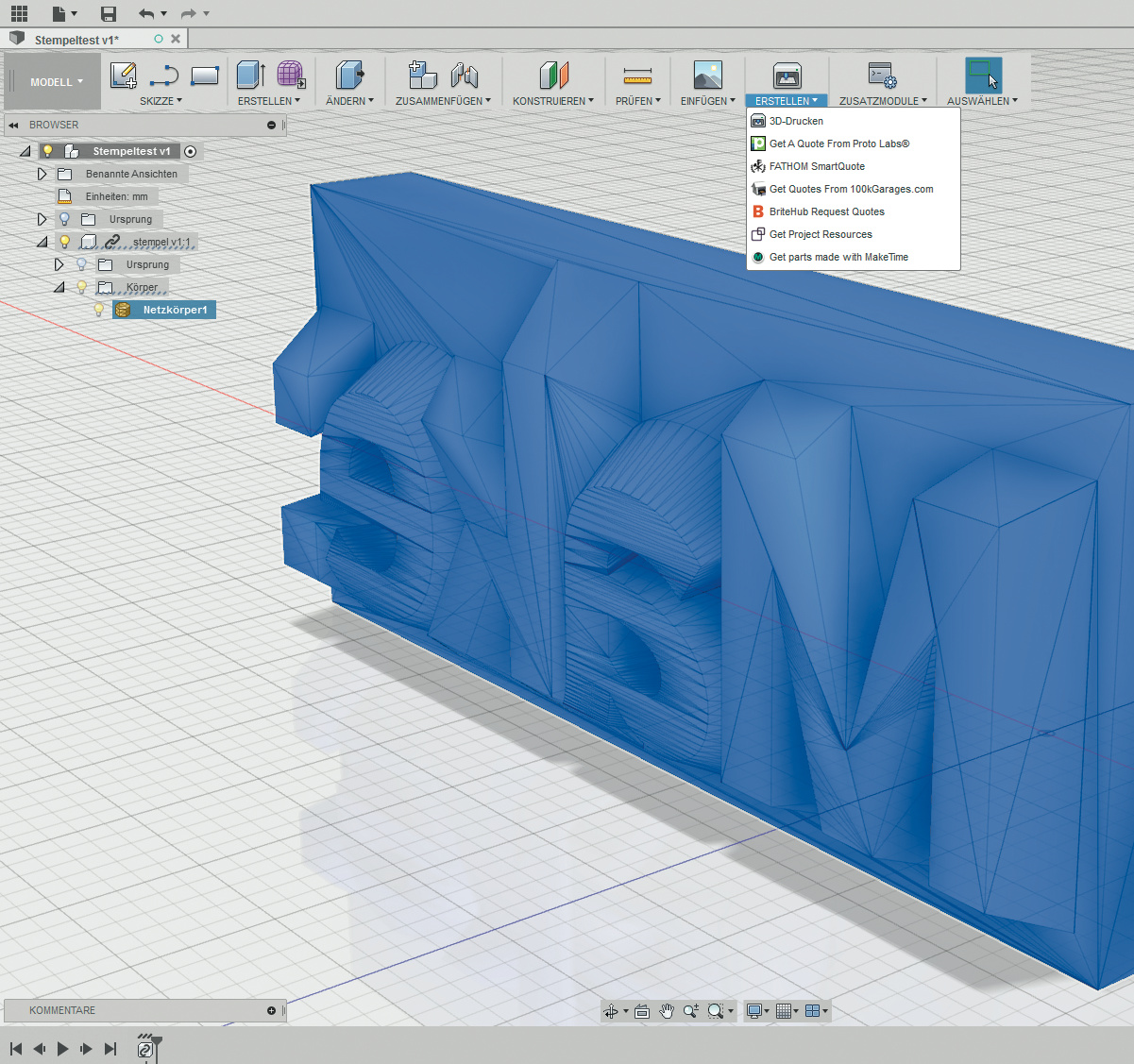Click the save disk icon
The width and height of the screenshot is (1134, 1064).
109,13
